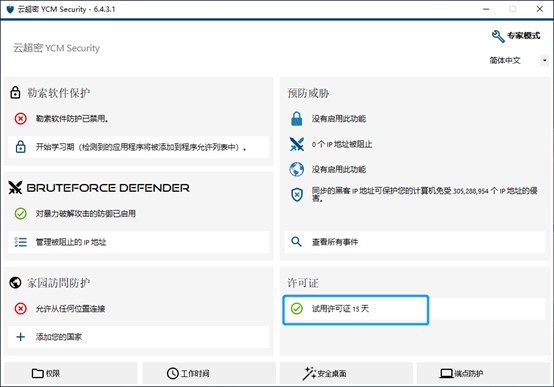Click the 家园訪問防护 section heading
554x387 pixels.
59,283
